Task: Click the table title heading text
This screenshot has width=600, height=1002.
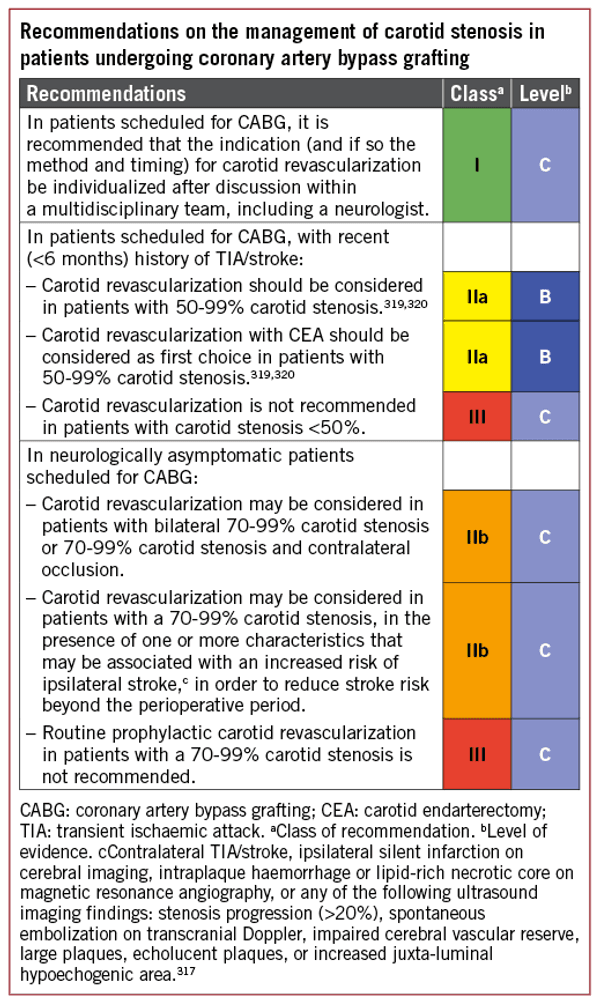Action: 282,45
